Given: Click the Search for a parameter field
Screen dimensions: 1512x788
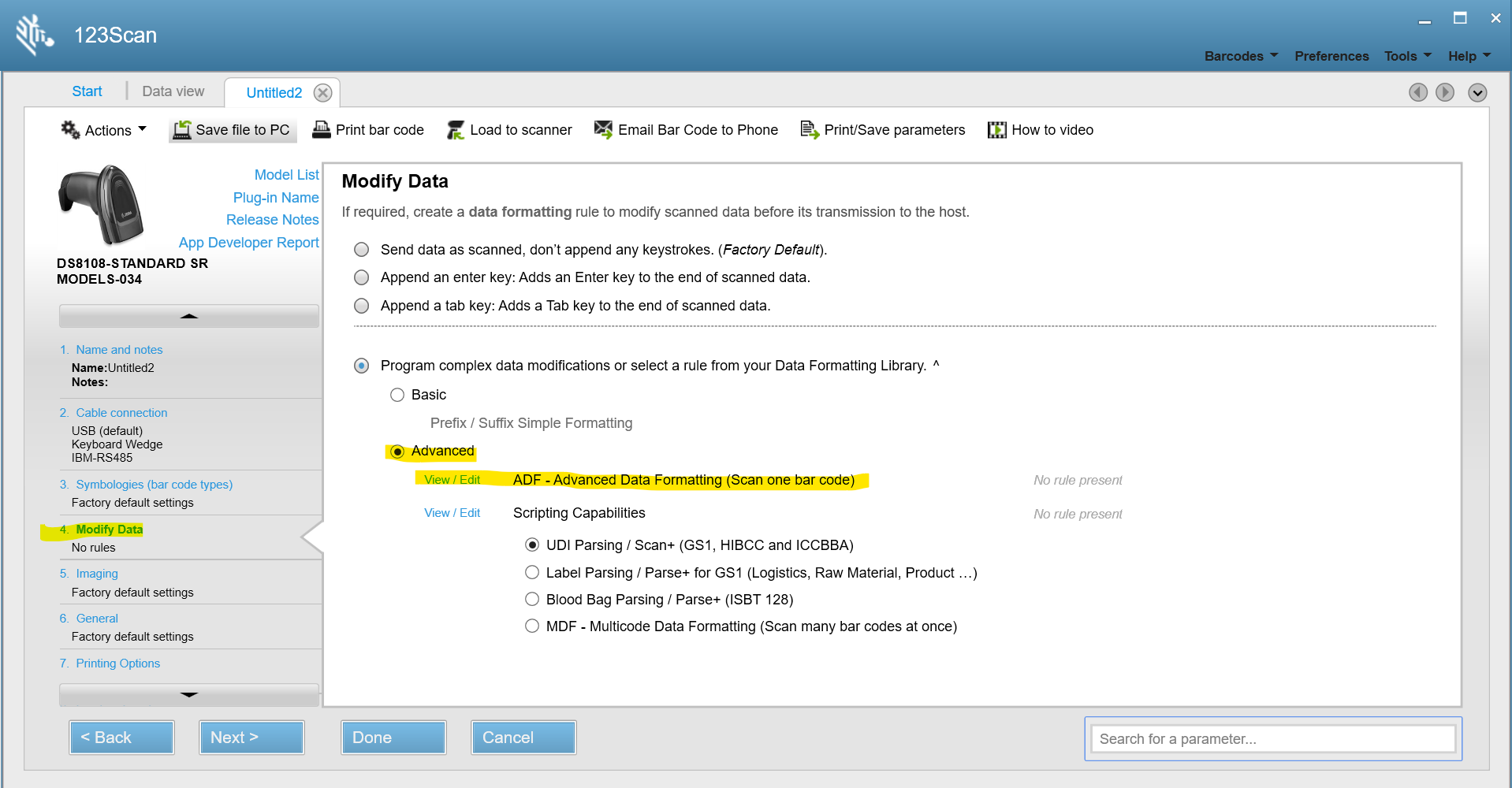Looking at the screenshot, I should [1272, 739].
